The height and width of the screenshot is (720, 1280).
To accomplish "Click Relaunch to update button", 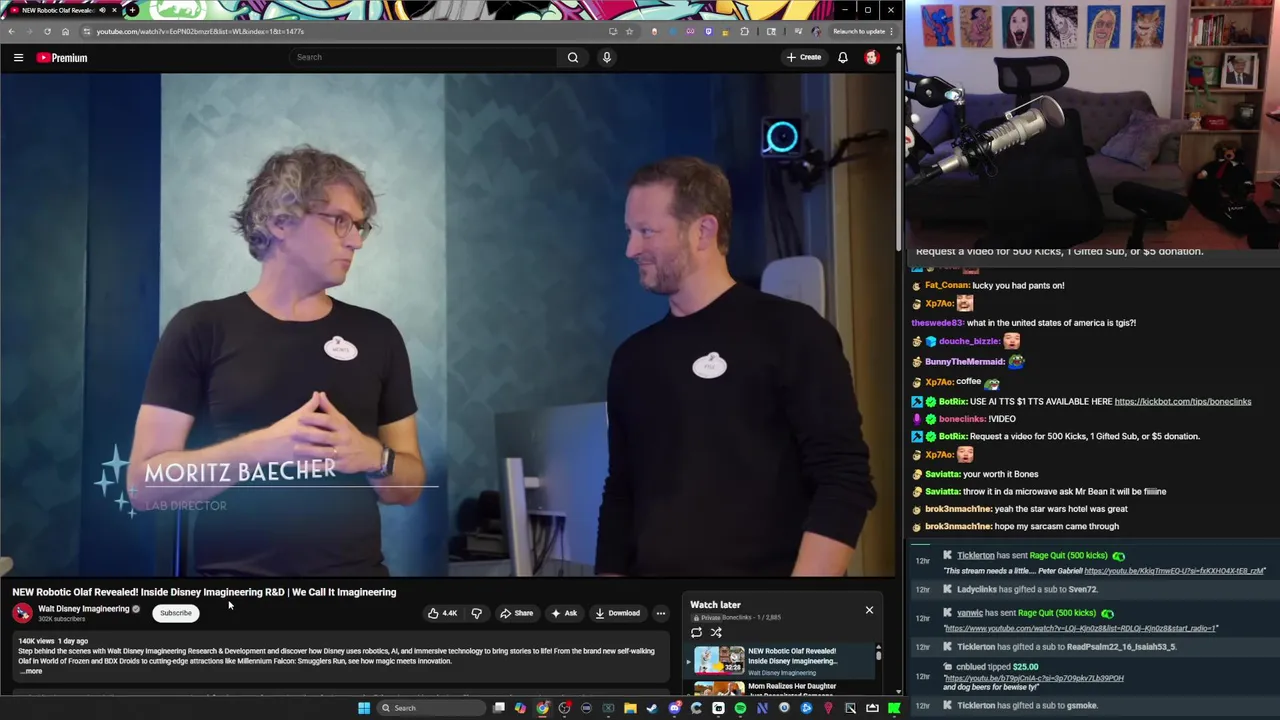I will (857, 31).
